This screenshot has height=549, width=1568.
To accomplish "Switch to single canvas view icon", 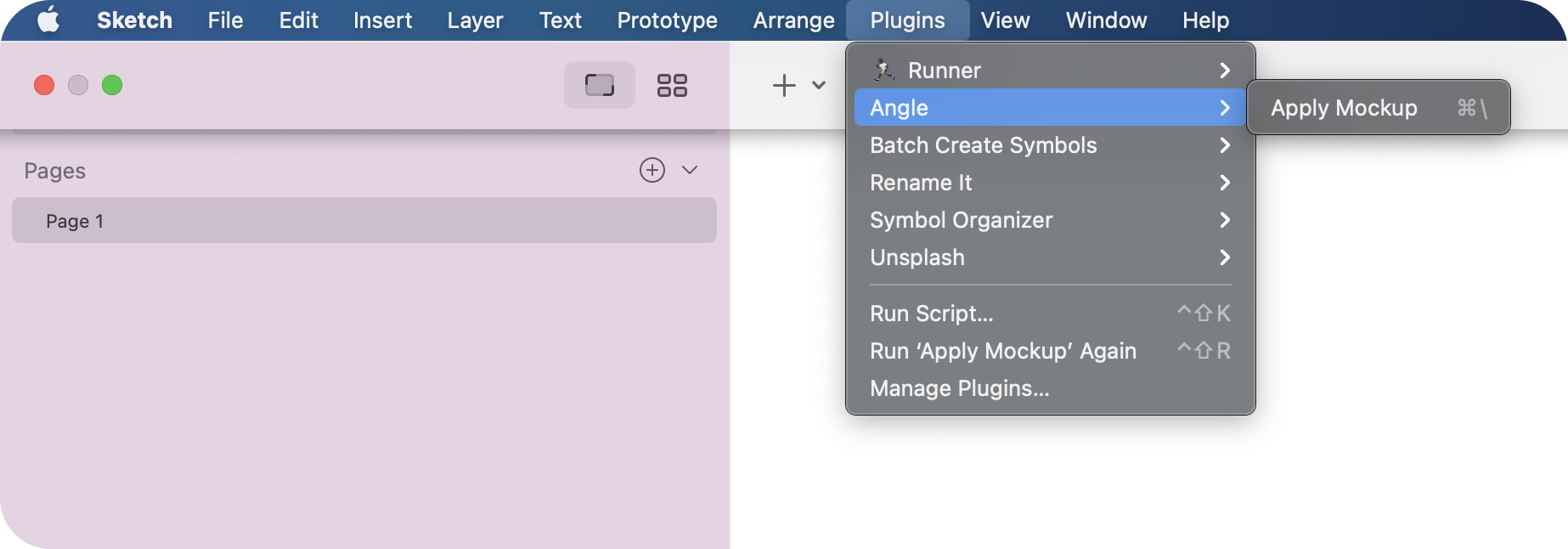I will [x=599, y=85].
